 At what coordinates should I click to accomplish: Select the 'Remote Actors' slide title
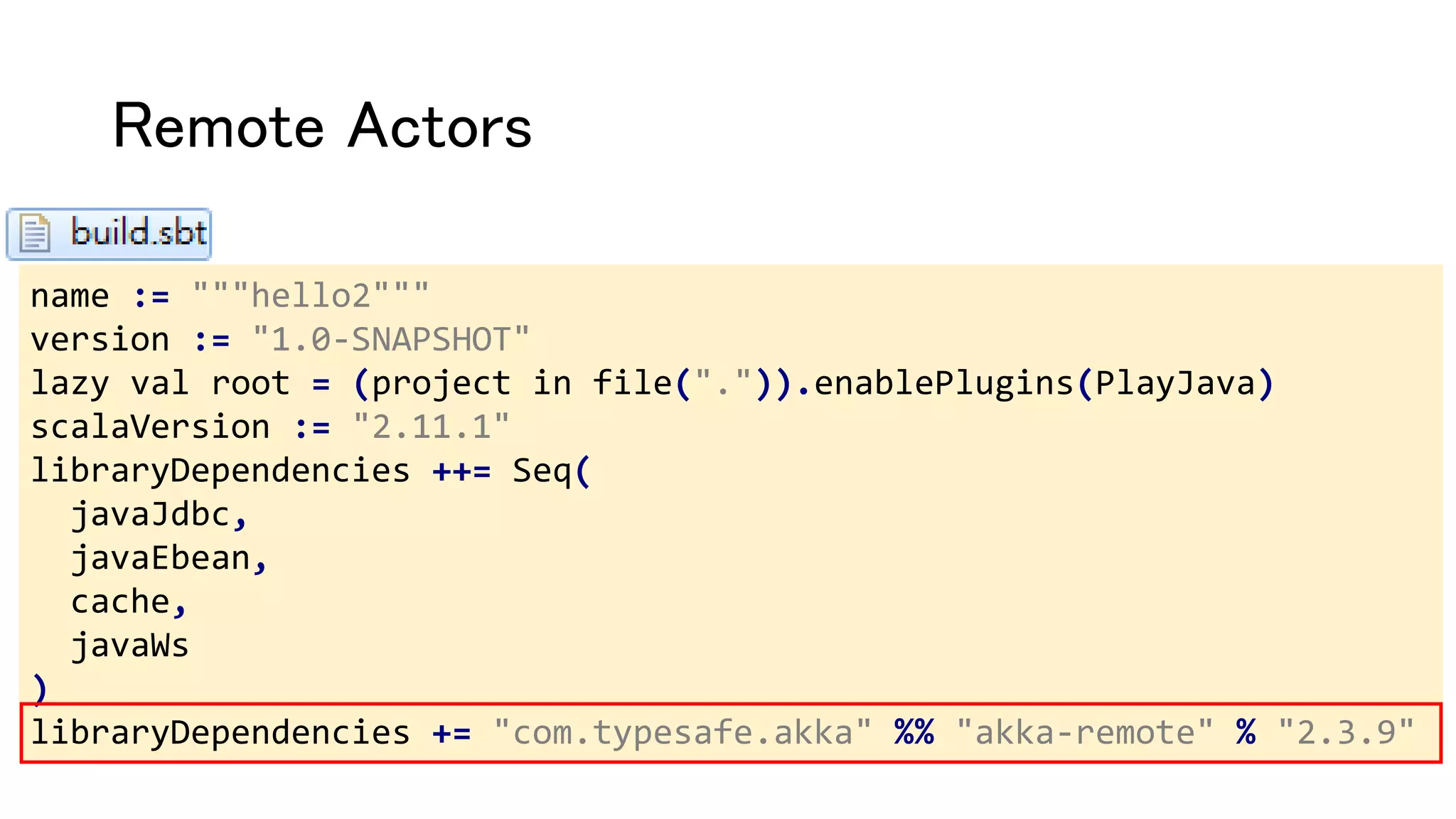[322, 126]
